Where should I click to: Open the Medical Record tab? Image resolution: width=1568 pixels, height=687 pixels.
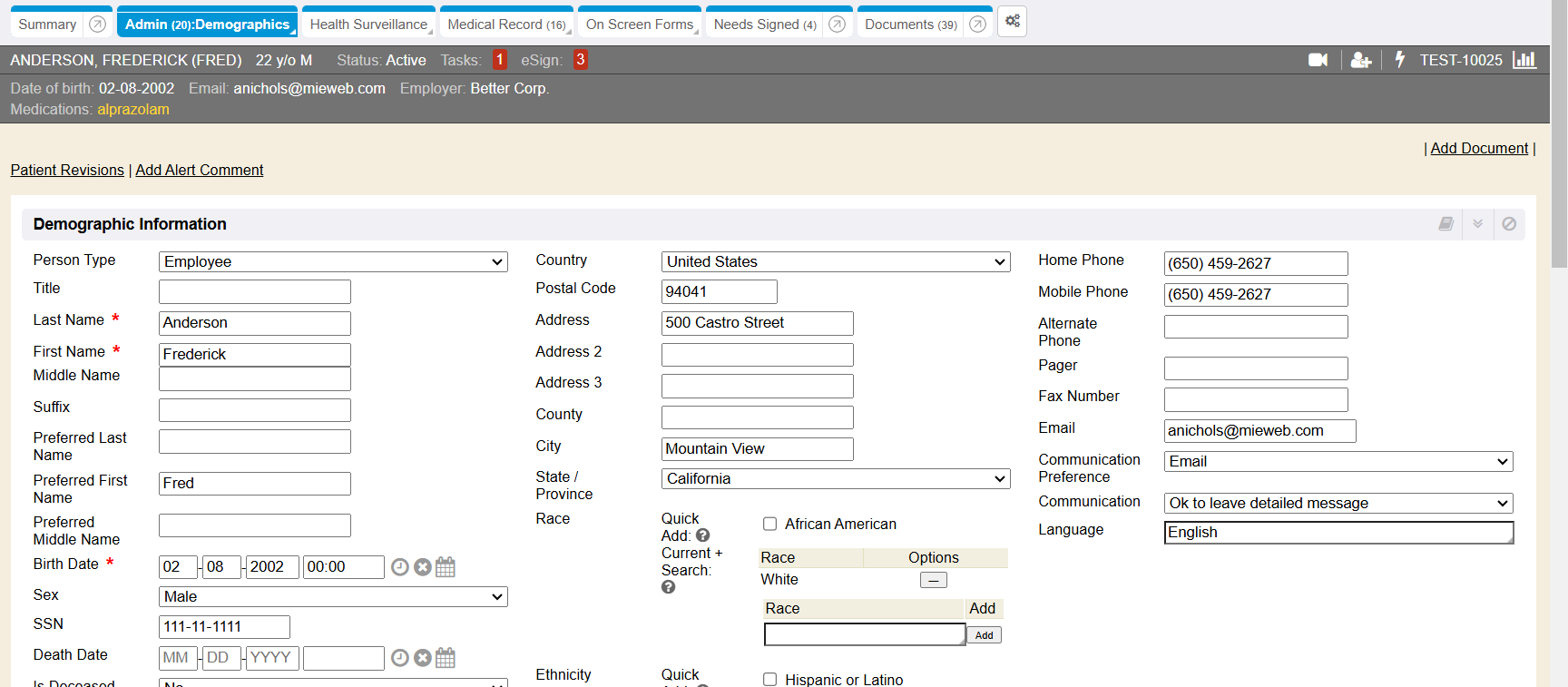[505, 25]
